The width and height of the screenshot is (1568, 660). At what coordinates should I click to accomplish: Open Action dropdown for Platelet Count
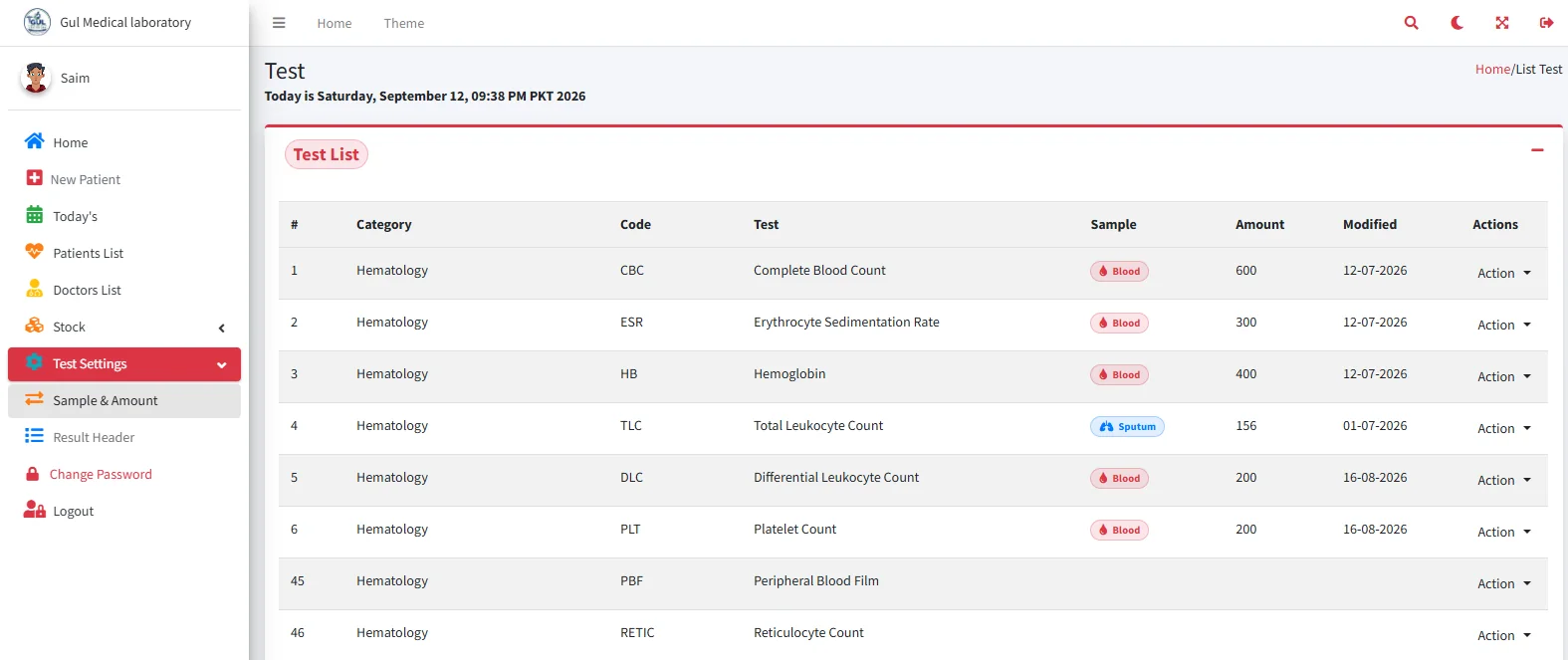(1503, 532)
